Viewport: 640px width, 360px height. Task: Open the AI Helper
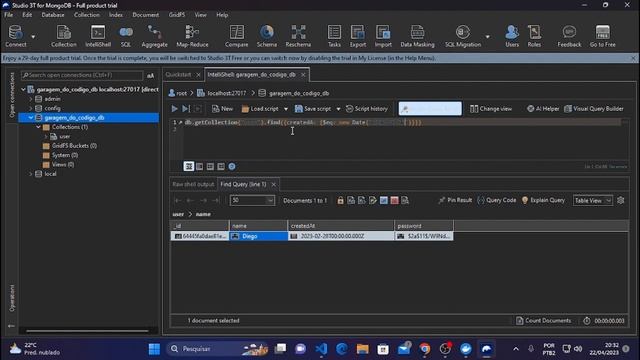[543, 109]
